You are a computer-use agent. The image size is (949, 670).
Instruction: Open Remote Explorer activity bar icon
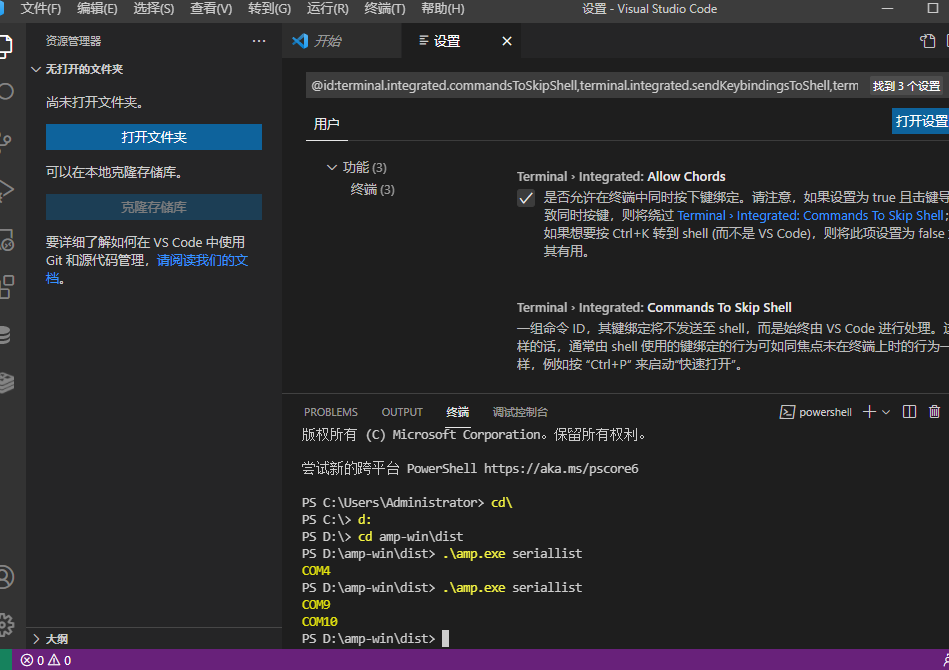point(6,240)
